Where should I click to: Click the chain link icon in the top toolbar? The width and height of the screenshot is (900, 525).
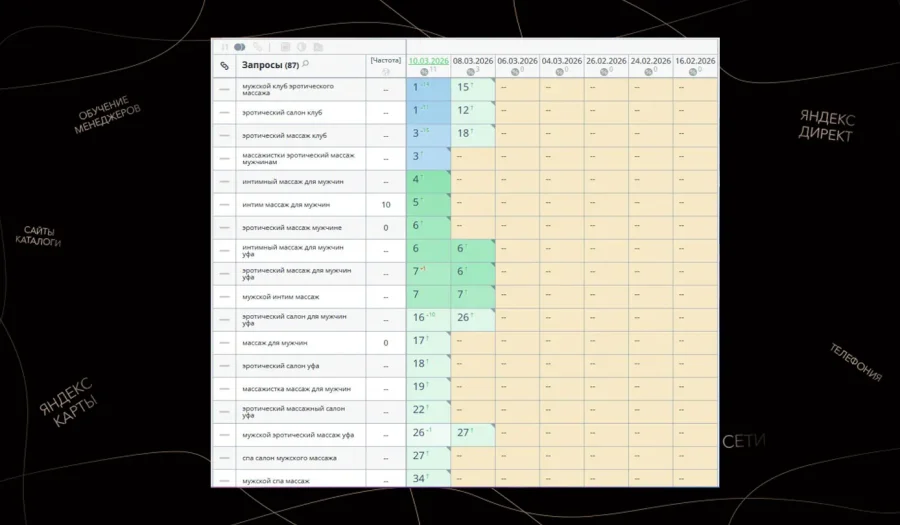258,47
